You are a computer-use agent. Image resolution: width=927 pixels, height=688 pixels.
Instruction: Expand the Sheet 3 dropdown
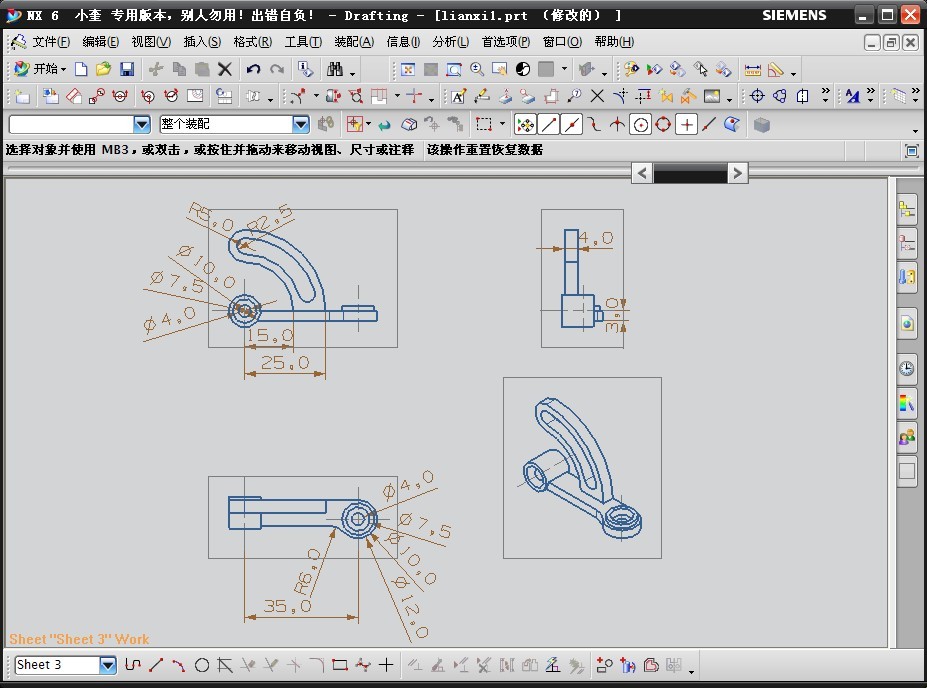pyautogui.click(x=108, y=665)
